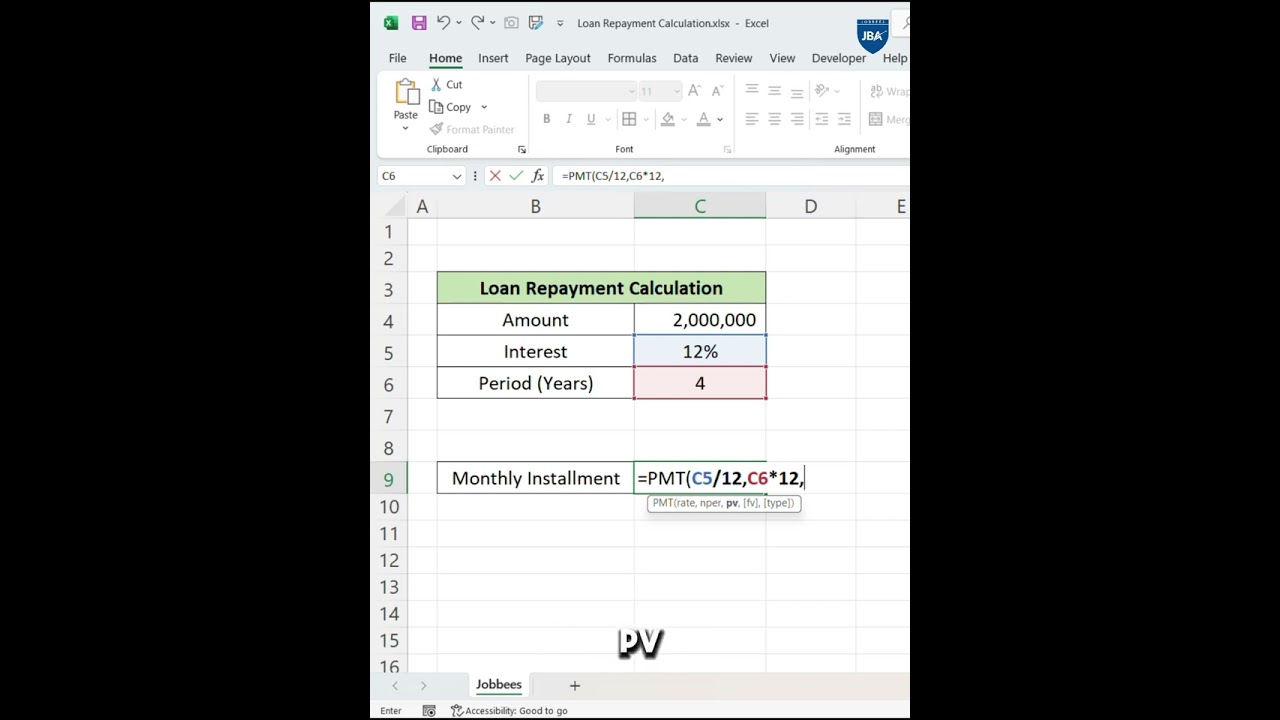Select the Jobbees sheet tab

pyautogui.click(x=499, y=685)
